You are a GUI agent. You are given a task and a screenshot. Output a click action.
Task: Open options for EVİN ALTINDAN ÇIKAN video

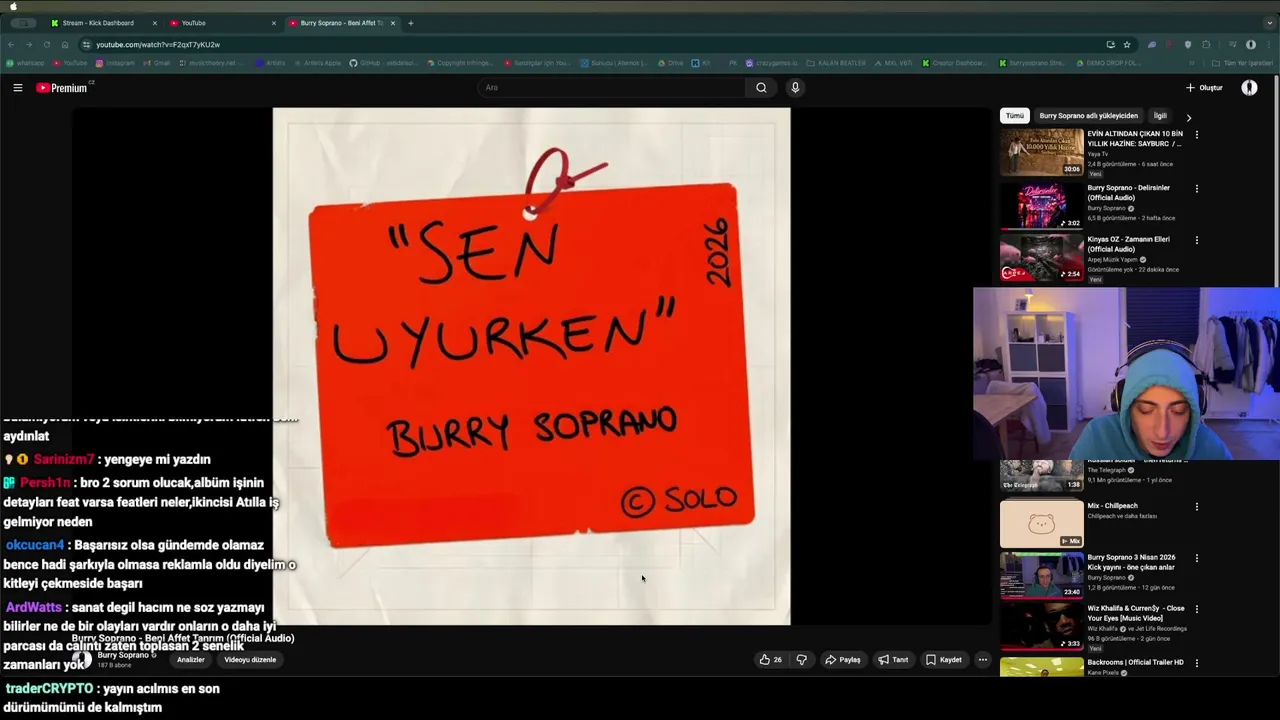[x=1196, y=135]
